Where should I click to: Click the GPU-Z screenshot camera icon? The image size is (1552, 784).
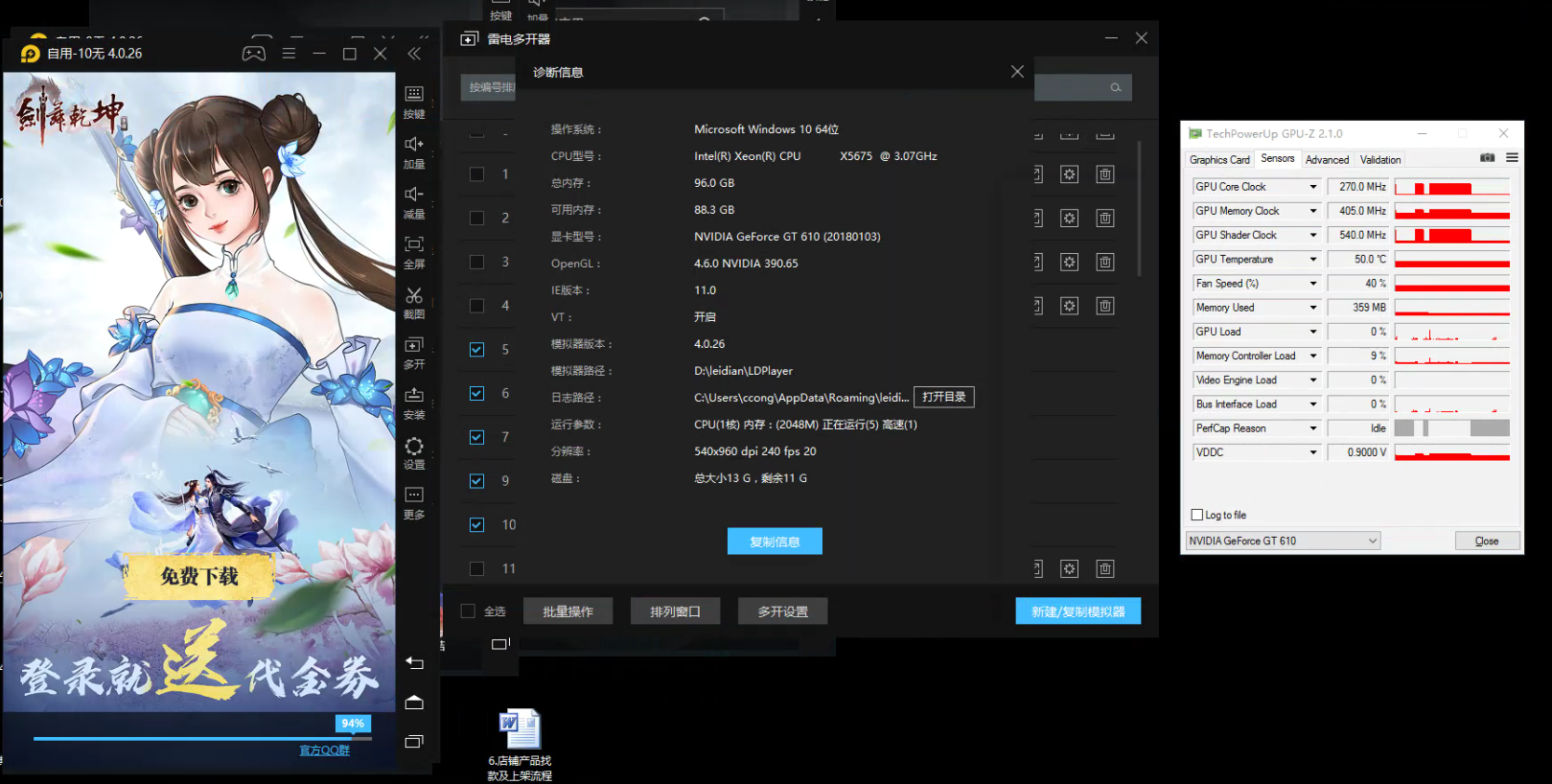[x=1487, y=158]
